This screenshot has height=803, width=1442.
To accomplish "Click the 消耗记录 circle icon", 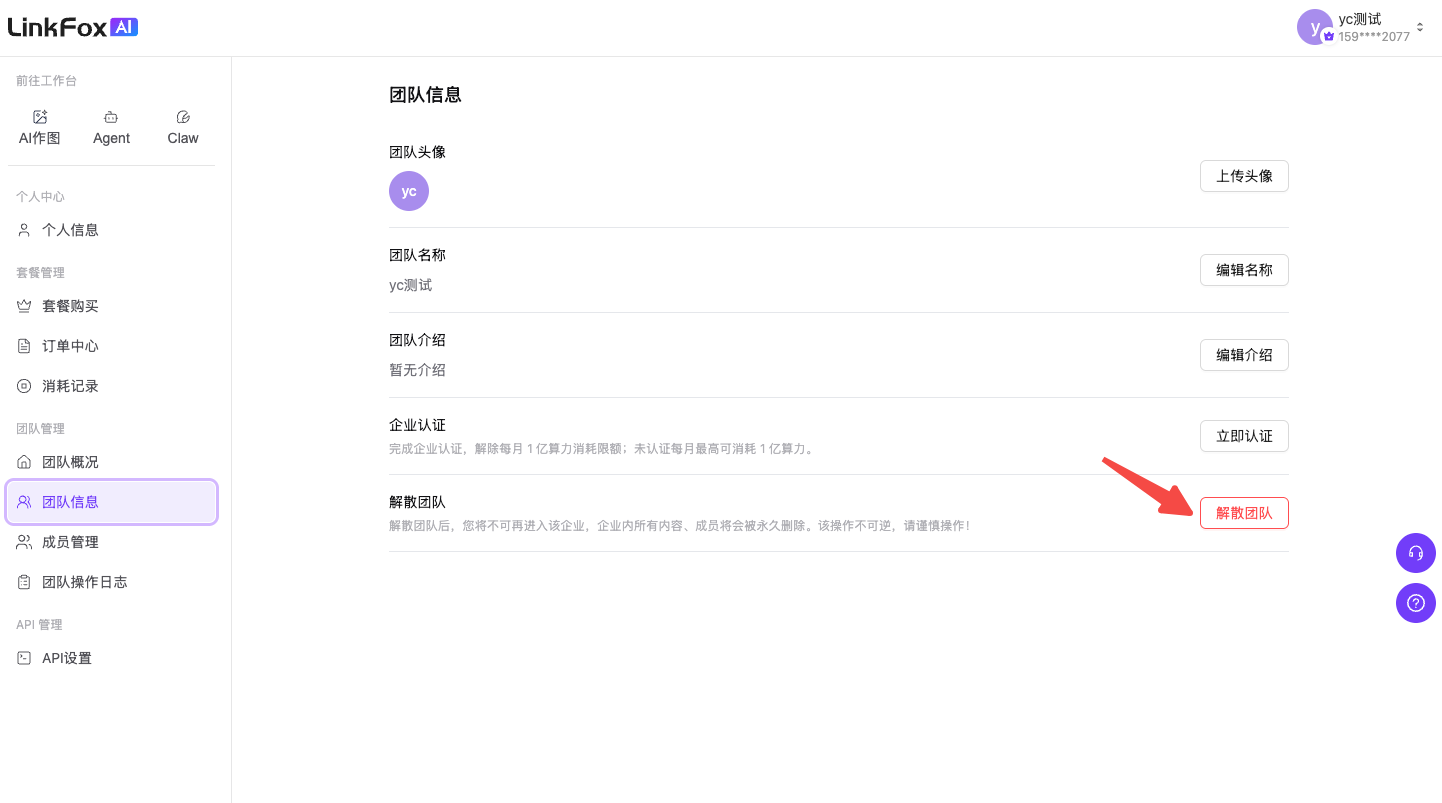I will 25,386.
